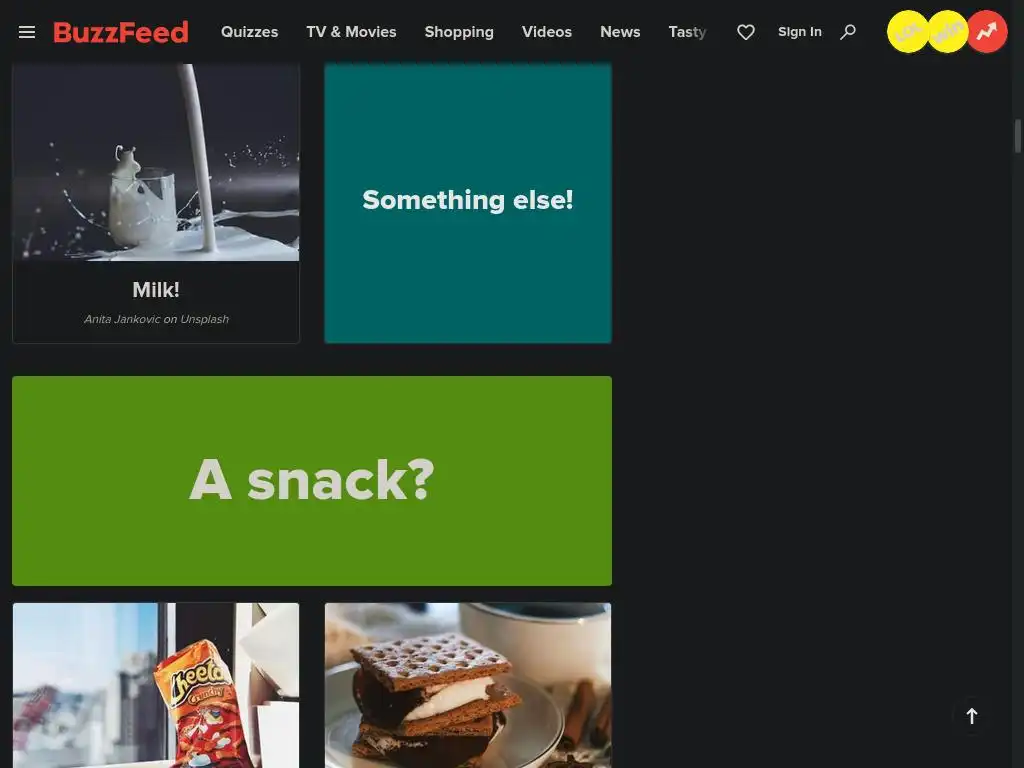Open the Quizzes menu item
The image size is (1024, 768).
(249, 32)
